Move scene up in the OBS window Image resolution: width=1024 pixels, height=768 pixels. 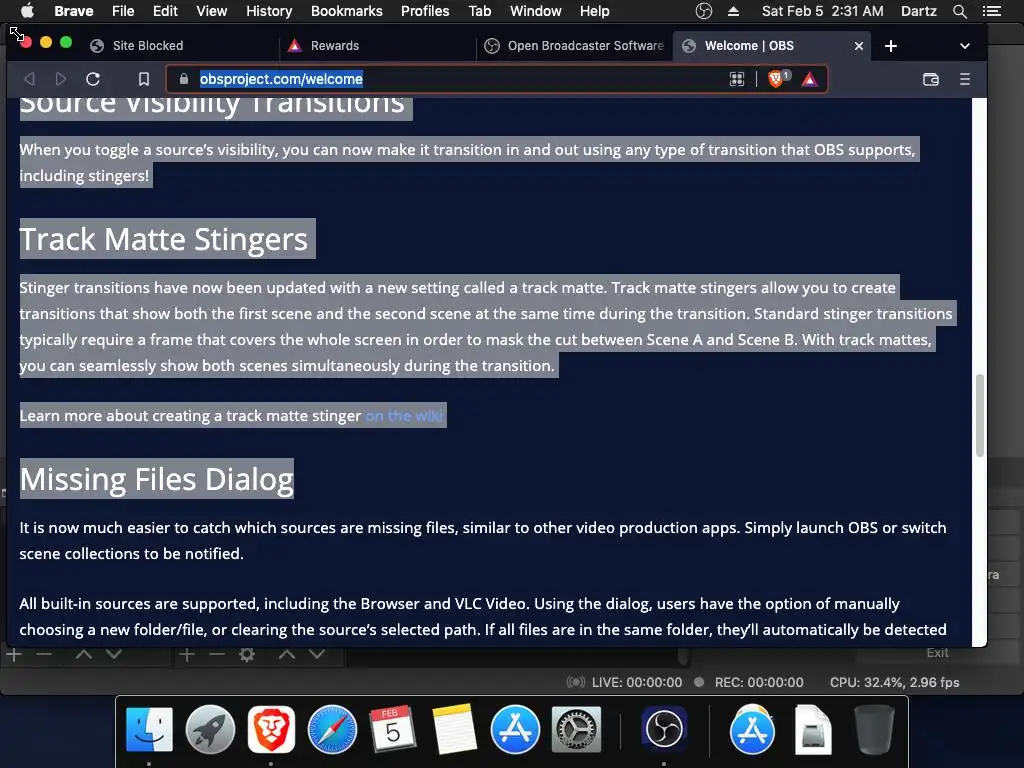click(84, 654)
